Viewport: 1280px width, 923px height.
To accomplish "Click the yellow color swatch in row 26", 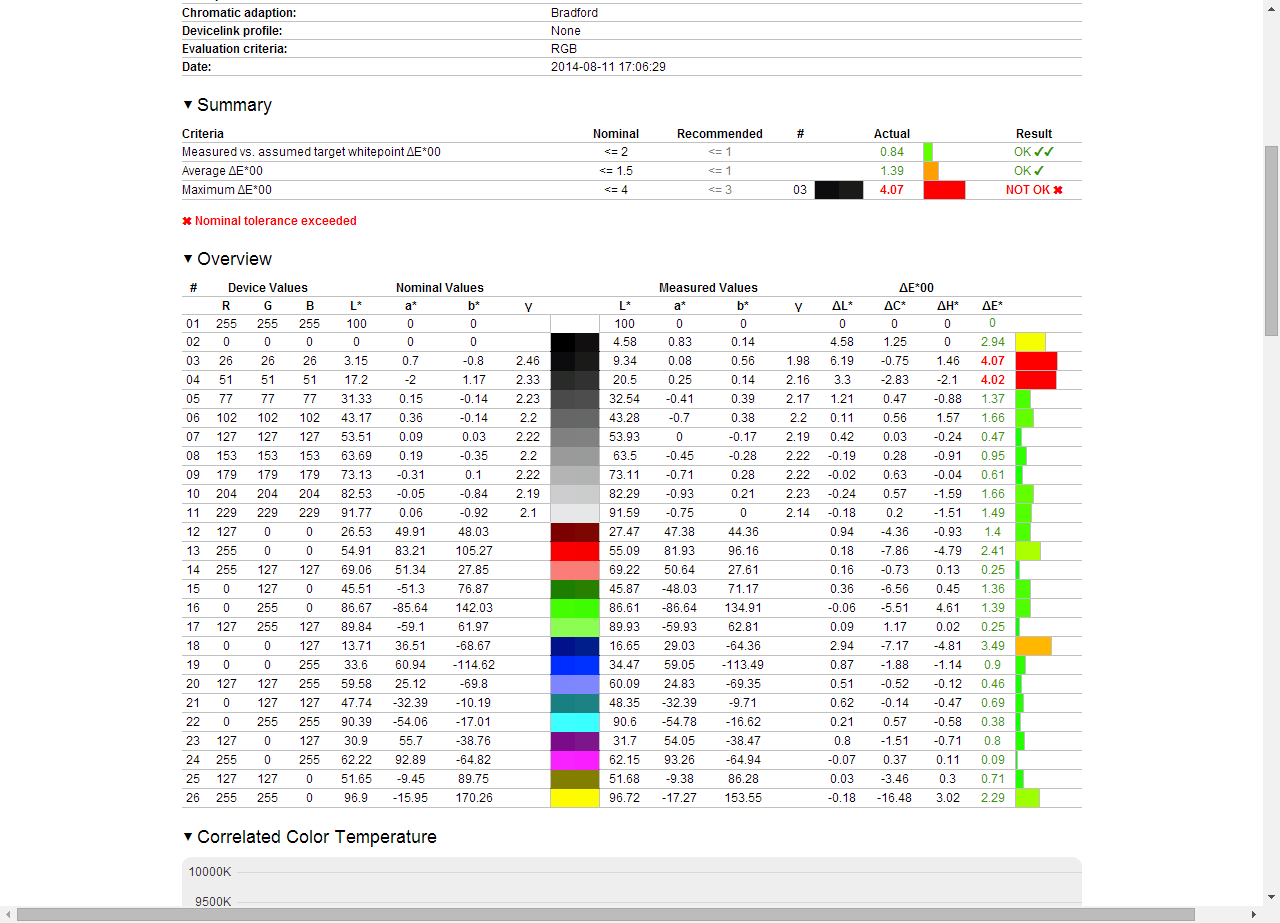I will 575,798.
